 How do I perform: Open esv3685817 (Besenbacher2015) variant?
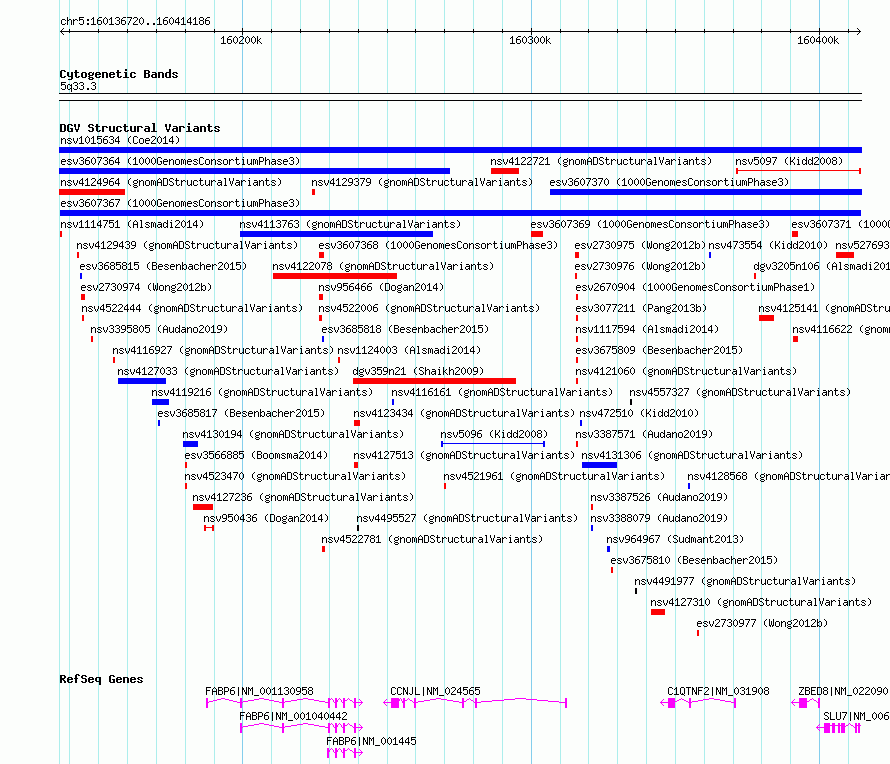point(241,413)
